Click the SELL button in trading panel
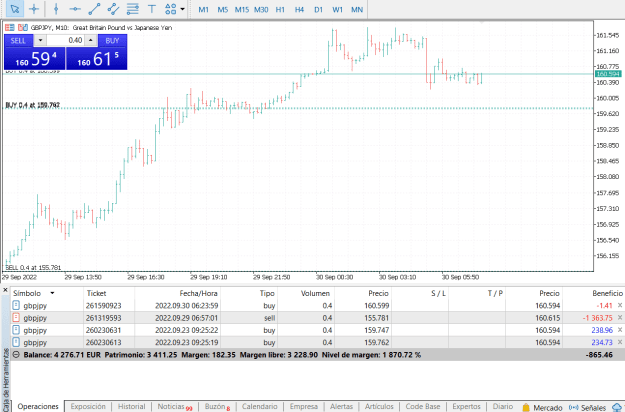The width and height of the screenshot is (625, 412). pyautogui.click(x=18, y=41)
